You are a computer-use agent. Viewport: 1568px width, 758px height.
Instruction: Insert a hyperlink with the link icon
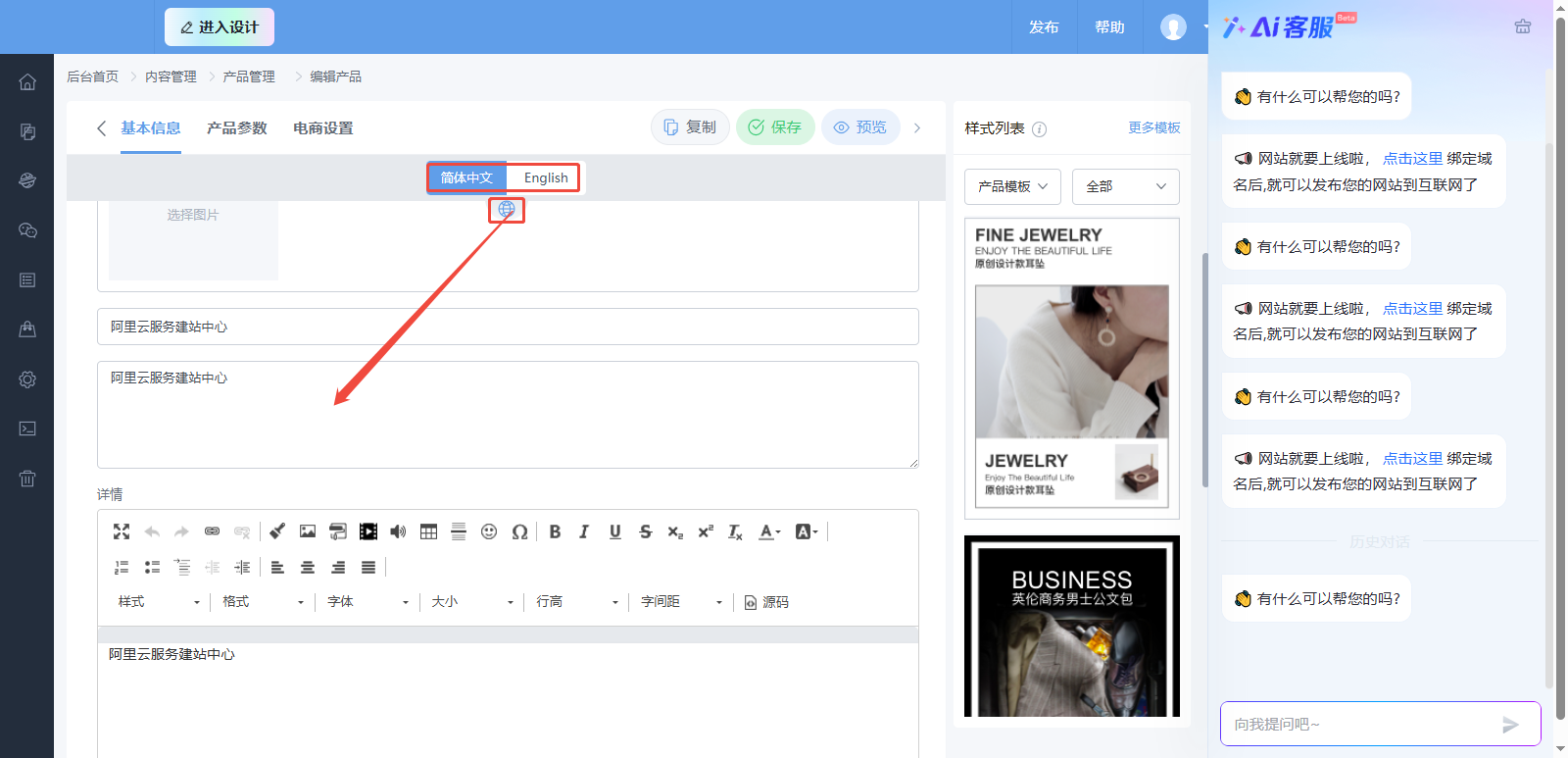coord(212,531)
